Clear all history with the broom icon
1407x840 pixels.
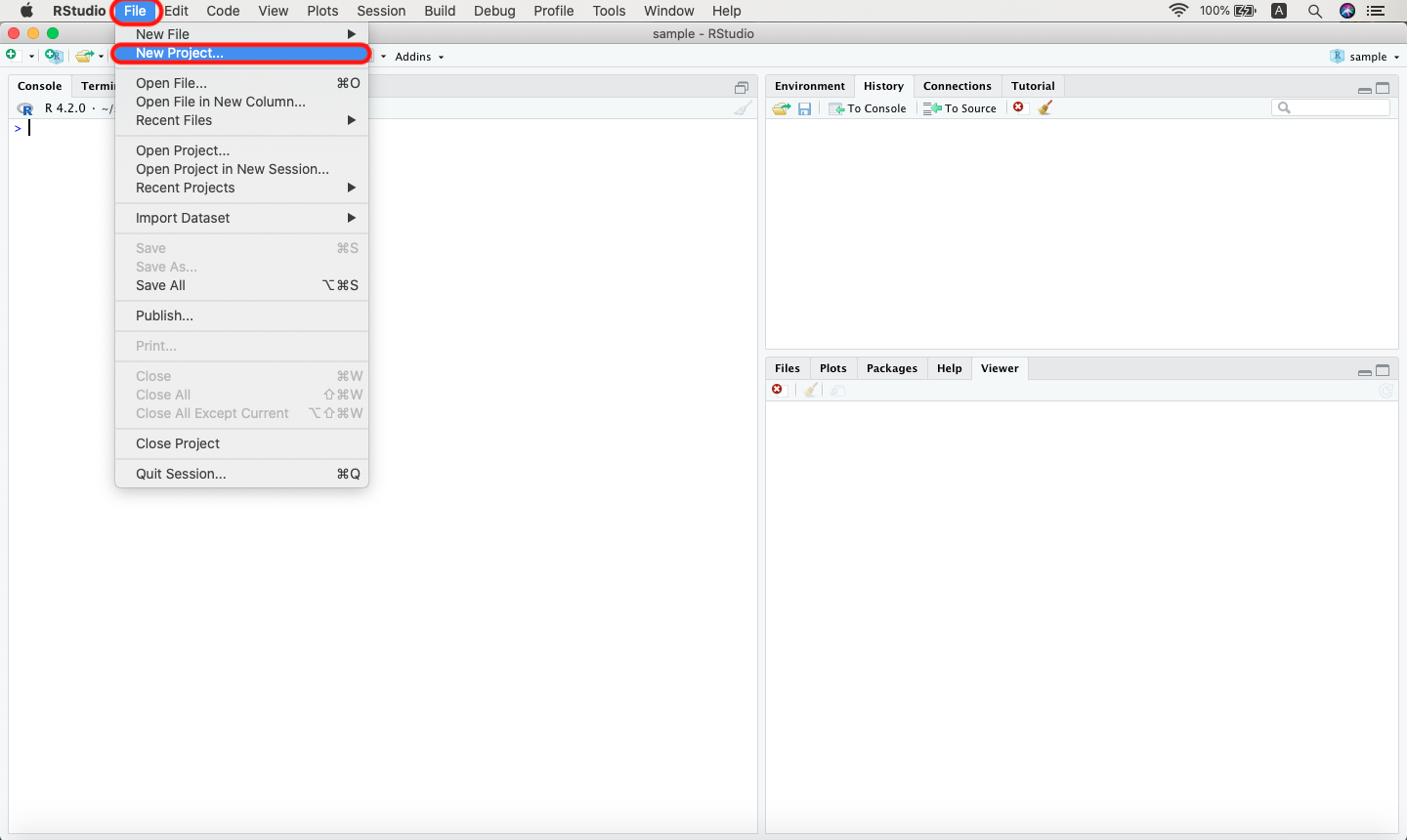[1045, 107]
